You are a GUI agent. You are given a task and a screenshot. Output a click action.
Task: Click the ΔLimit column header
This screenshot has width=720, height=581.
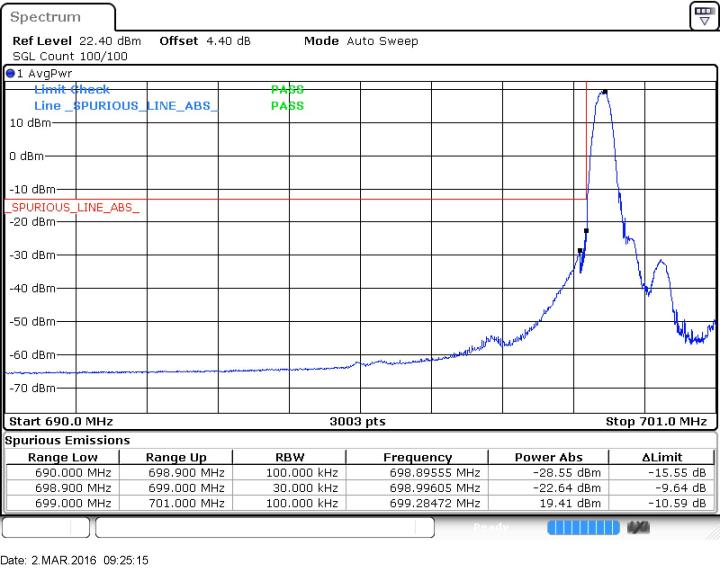(662, 457)
